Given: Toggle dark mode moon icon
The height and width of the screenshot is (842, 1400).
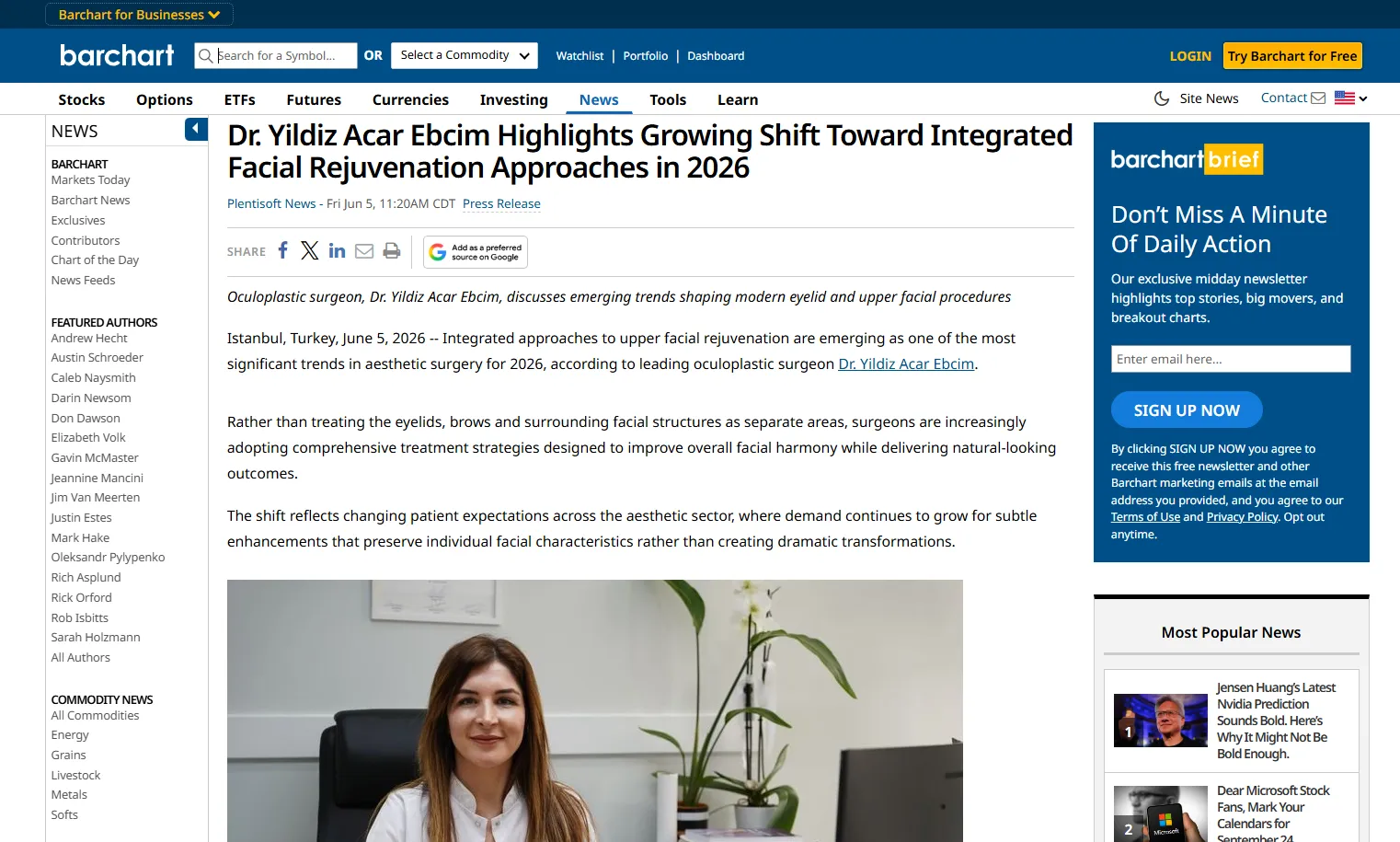Looking at the screenshot, I should pyautogui.click(x=1162, y=98).
